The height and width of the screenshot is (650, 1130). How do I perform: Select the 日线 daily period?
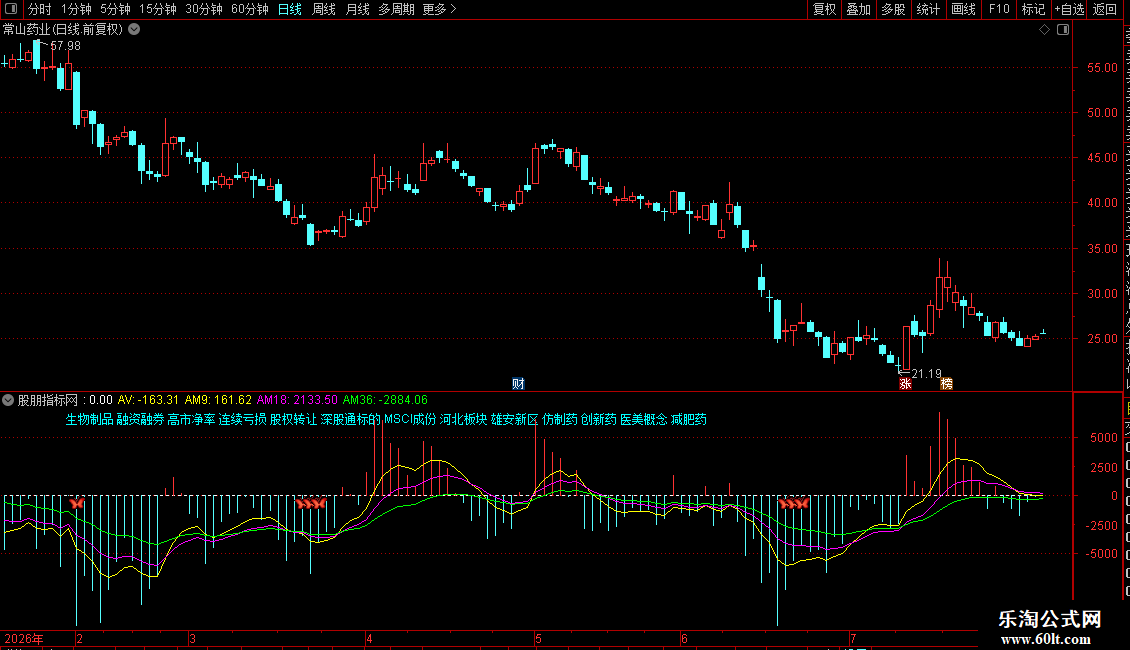tap(290, 9)
